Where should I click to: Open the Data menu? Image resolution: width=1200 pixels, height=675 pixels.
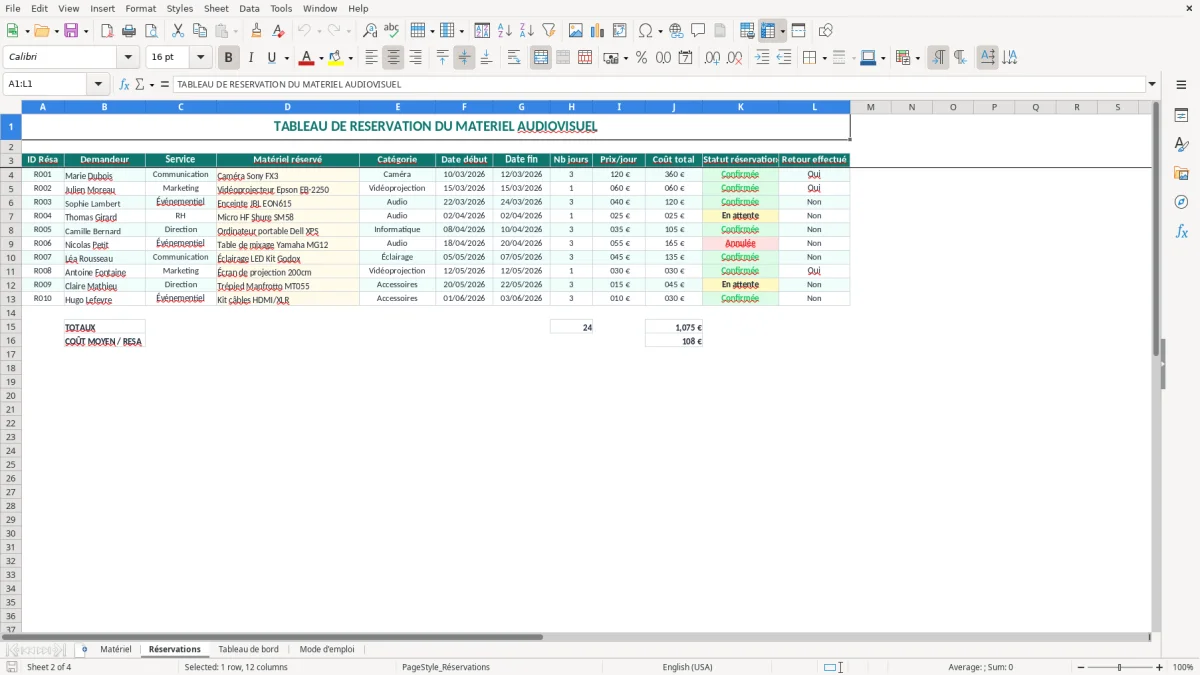tap(249, 8)
